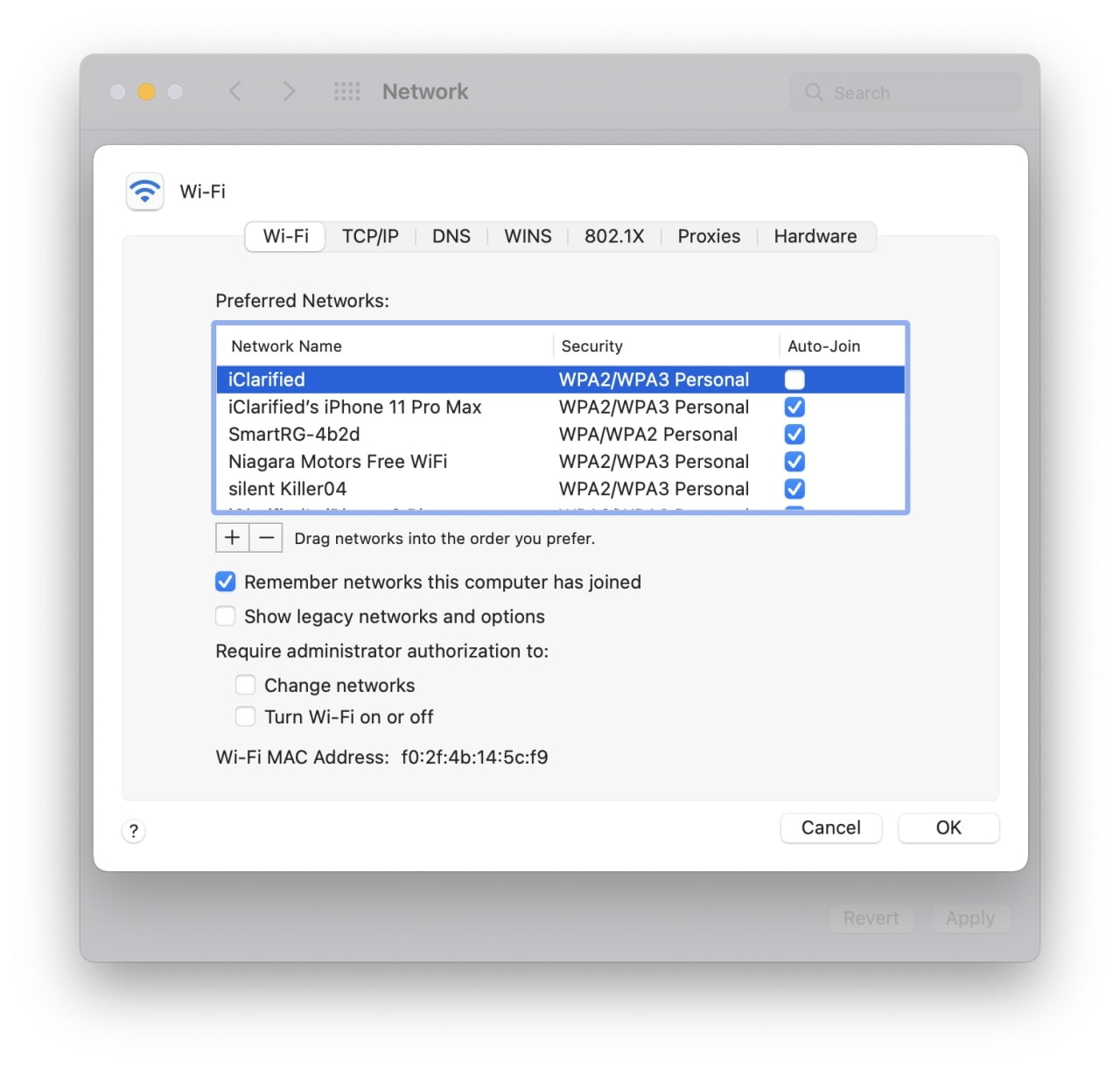Disable Auto-Join for SmartRG-4b2d
1120x1068 pixels.
(794, 434)
